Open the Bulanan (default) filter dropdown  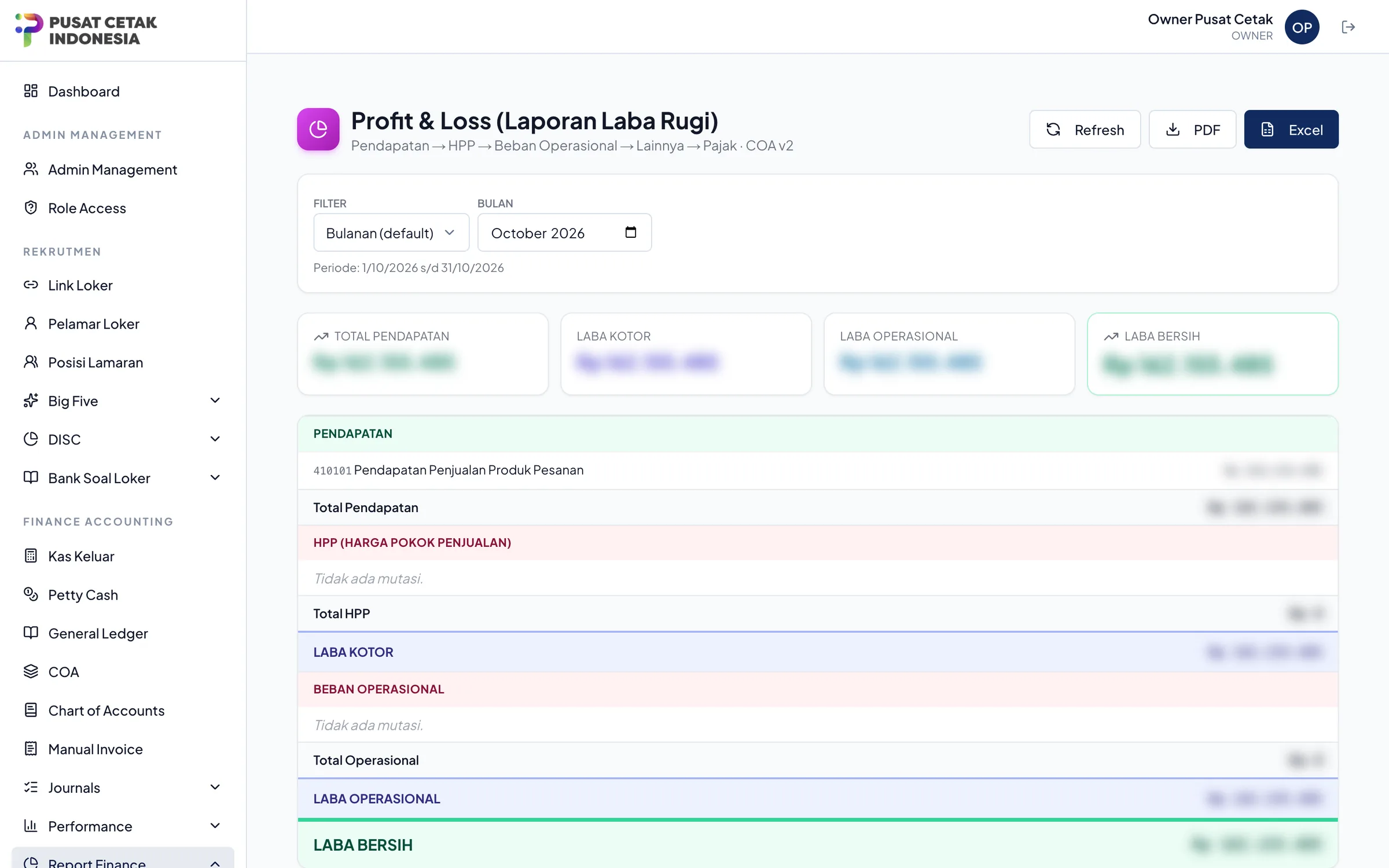click(x=391, y=233)
